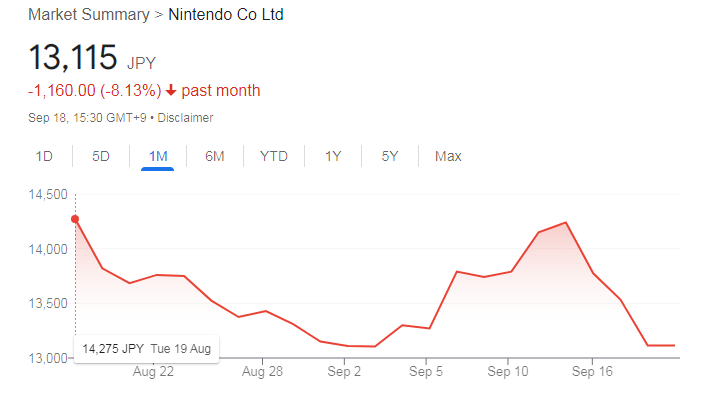Show the Max time range chart
This screenshot has width=715, height=393.
pyautogui.click(x=448, y=156)
